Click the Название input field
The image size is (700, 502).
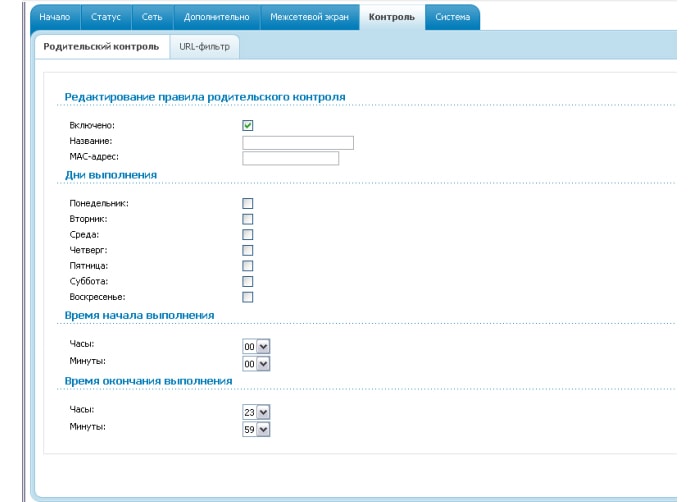tap(298, 143)
